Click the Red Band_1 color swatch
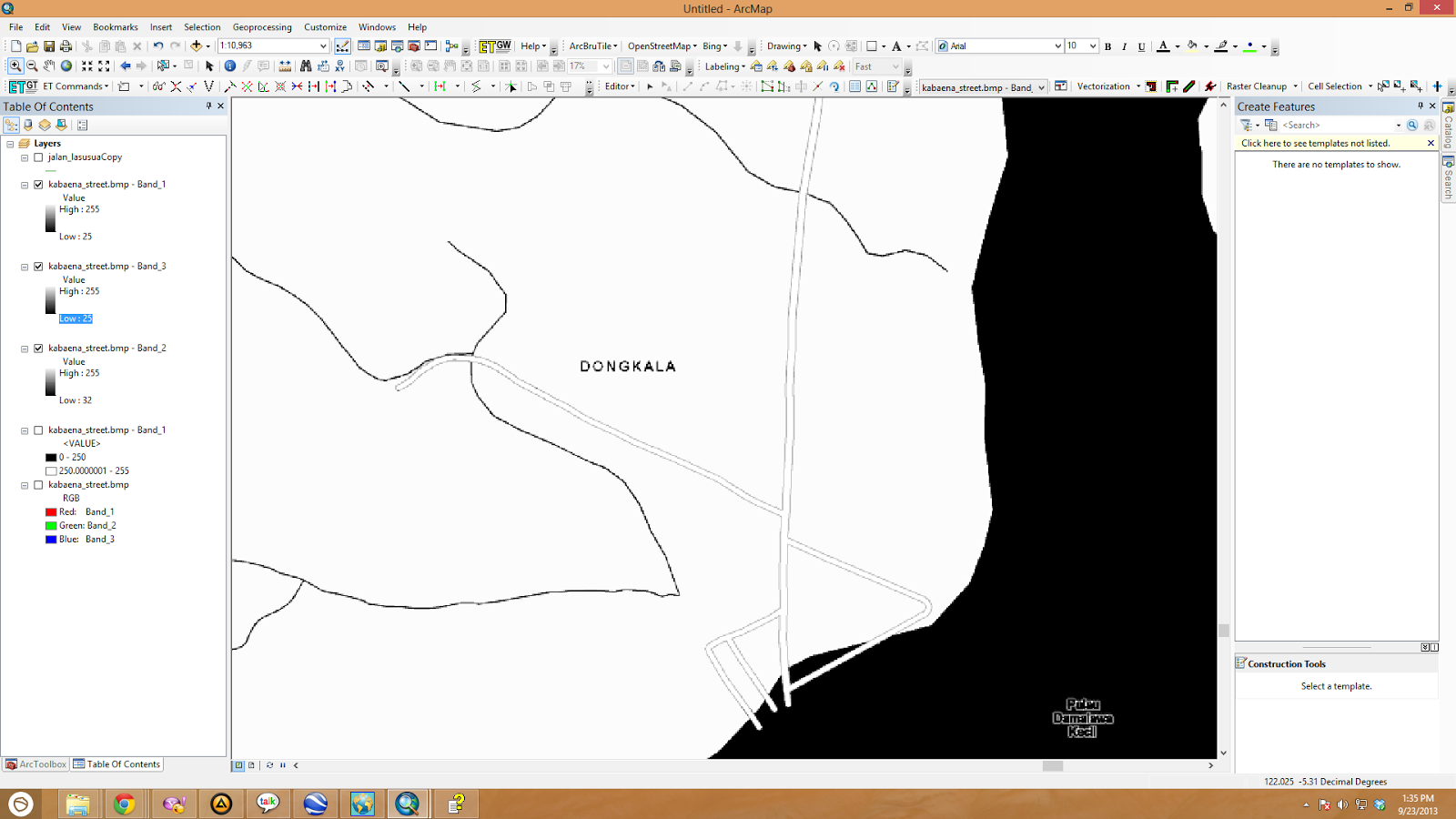This screenshot has height=819, width=1456. (50, 511)
